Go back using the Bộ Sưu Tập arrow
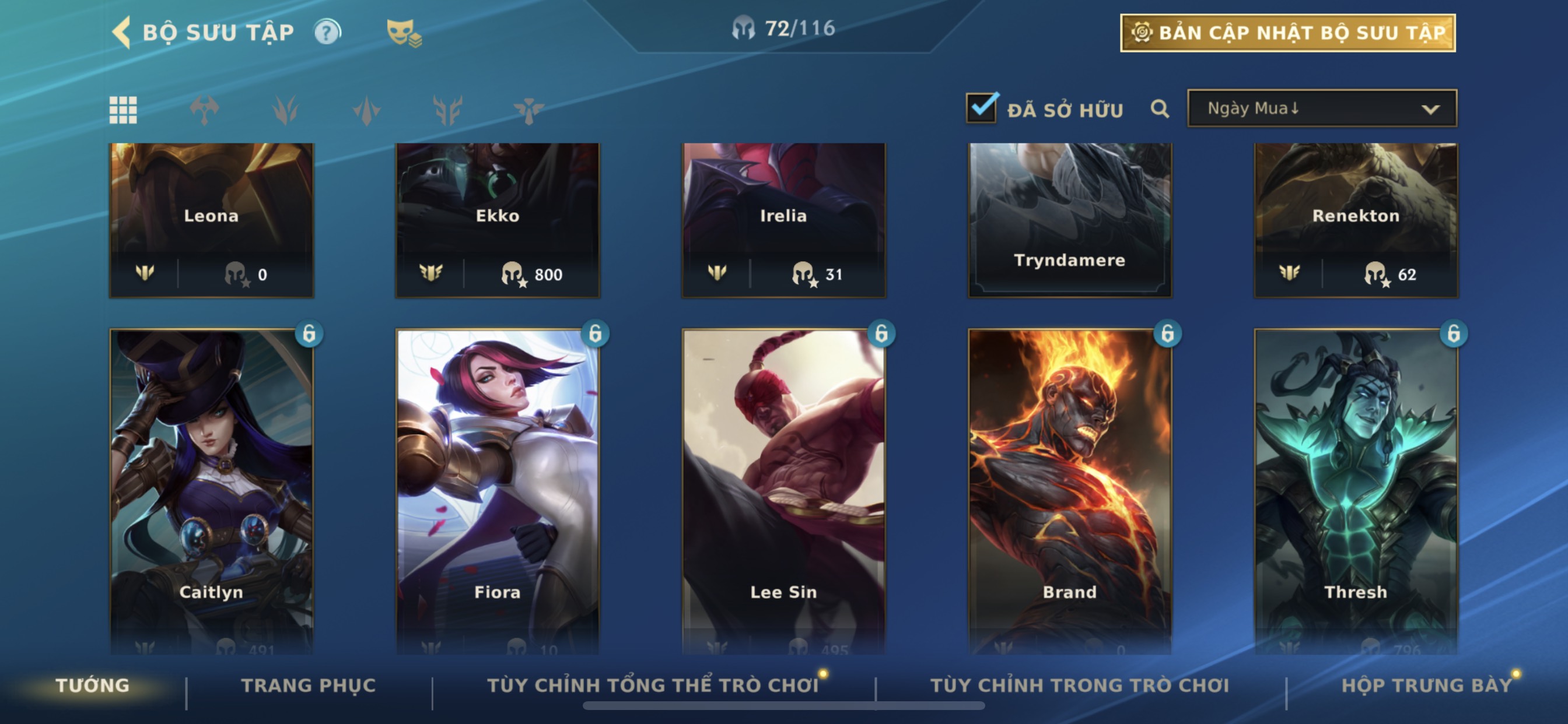The image size is (1568, 724). tap(122, 31)
